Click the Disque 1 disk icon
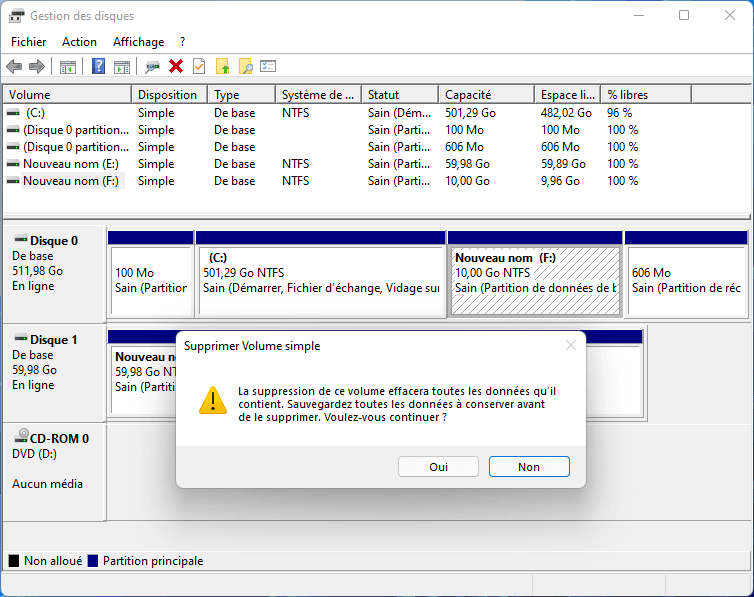This screenshot has width=754, height=597. tap(21, 338)
